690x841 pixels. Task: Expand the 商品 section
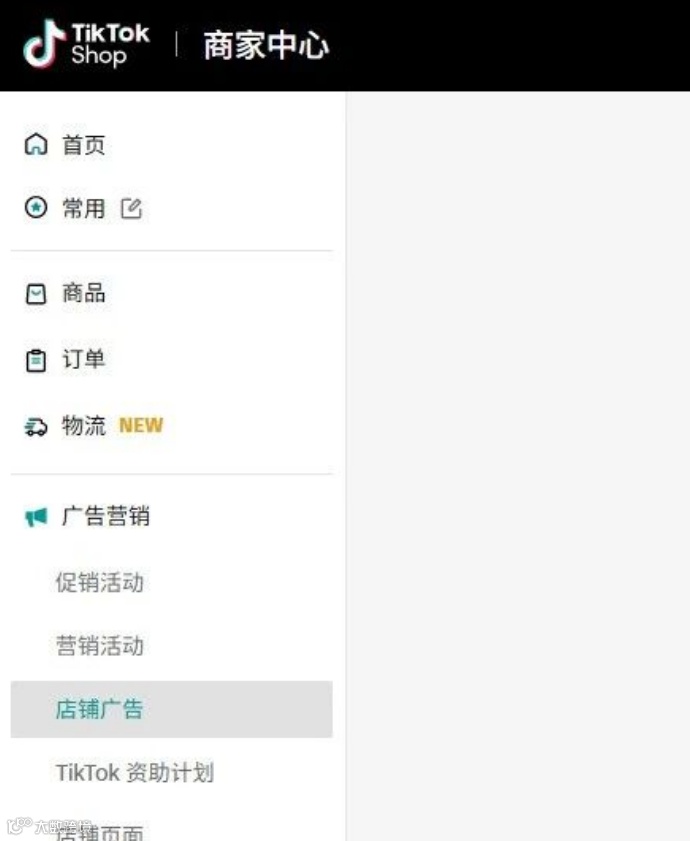point(172,293)
